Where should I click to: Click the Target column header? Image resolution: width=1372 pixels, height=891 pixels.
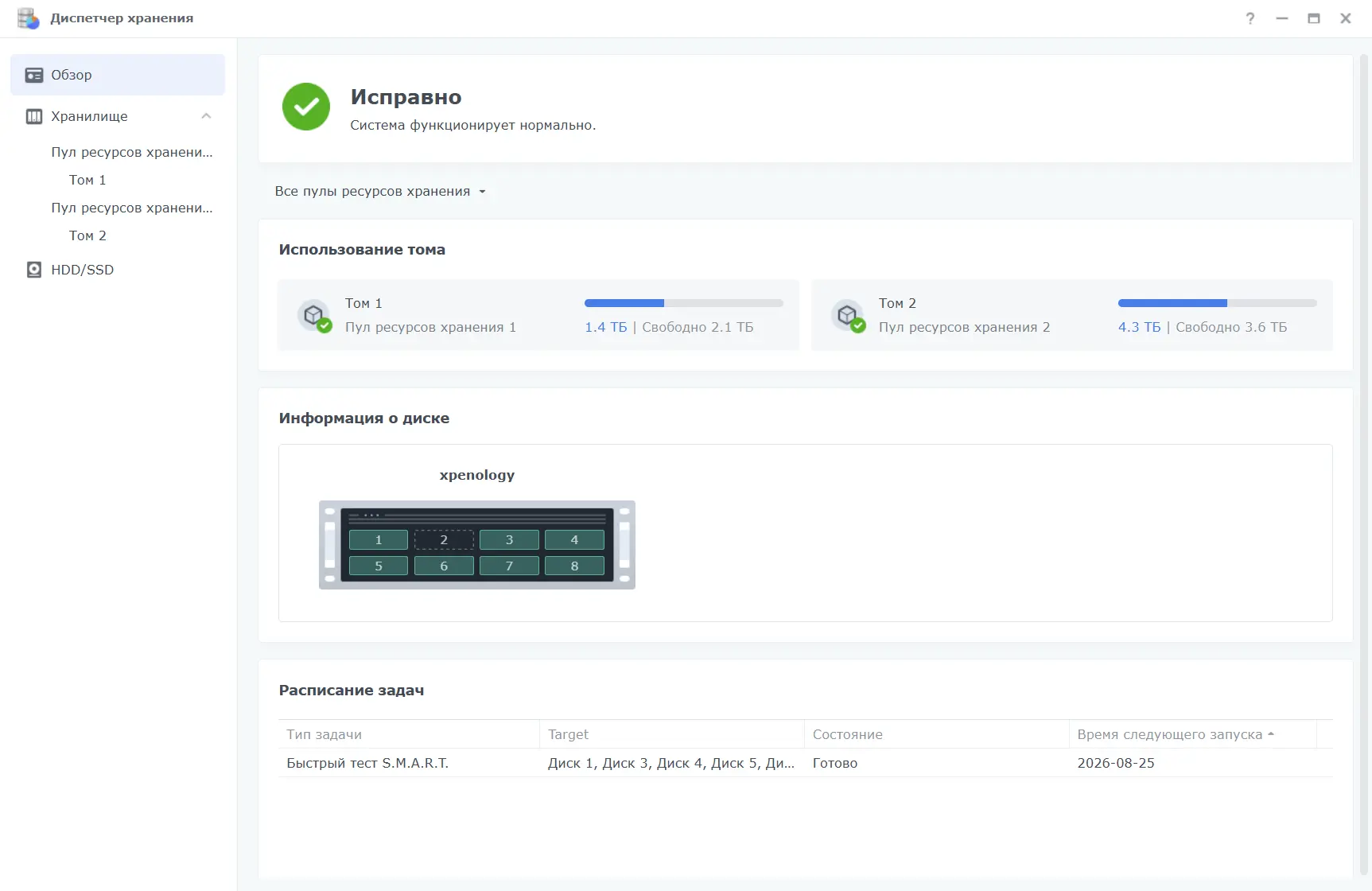tap(672, 734)
